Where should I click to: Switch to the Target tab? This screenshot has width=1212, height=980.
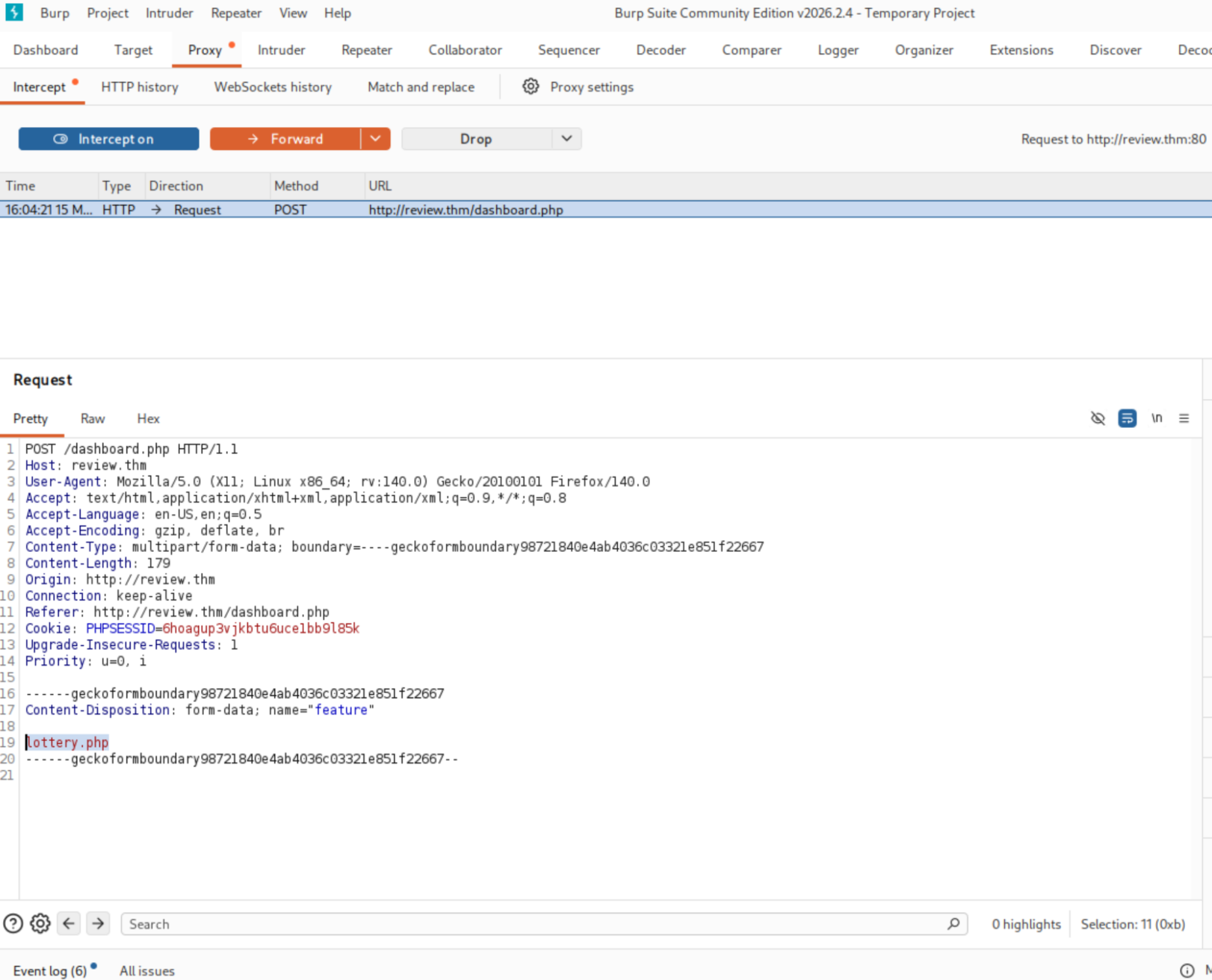pos(133,50)
